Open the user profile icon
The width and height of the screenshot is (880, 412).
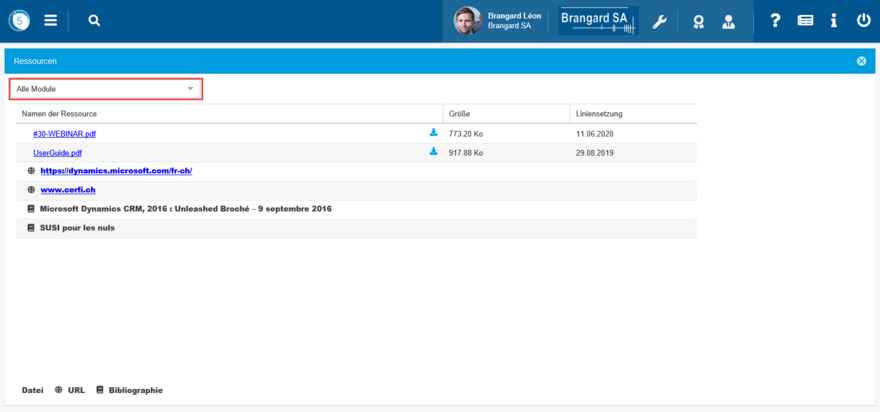729,21
